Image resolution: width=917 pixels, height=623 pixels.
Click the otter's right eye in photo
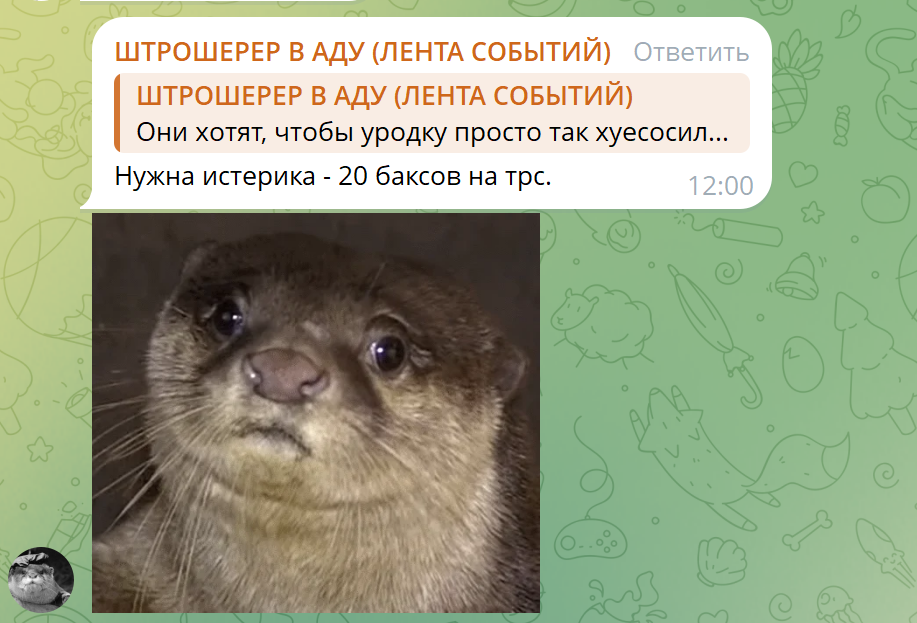point(387,353)
